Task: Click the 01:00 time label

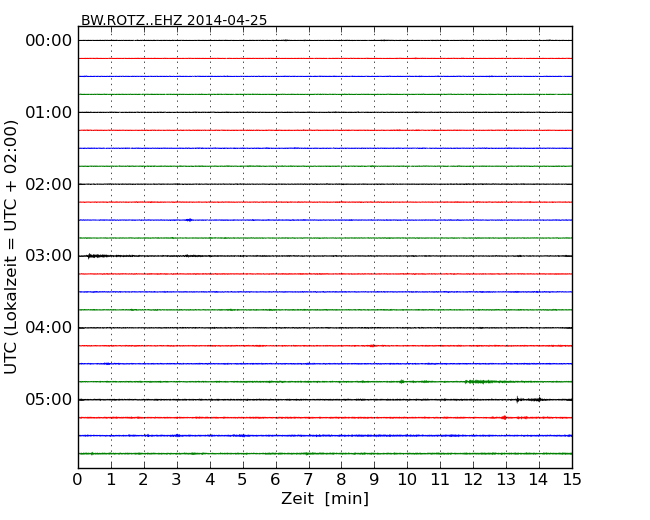Action: [x=49, y=112]
